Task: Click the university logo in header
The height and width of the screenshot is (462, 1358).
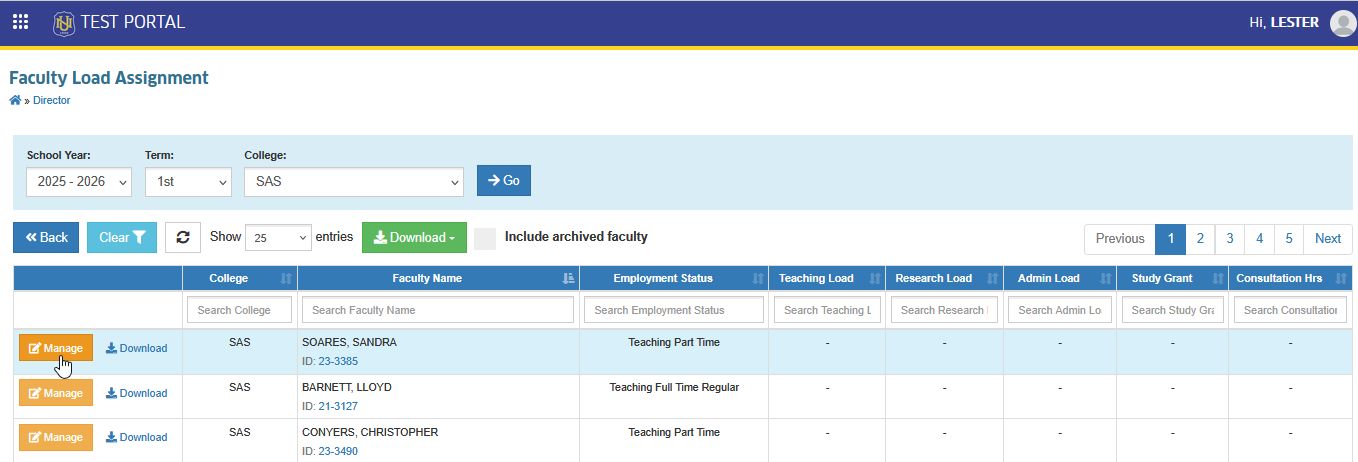Action: 64,22
